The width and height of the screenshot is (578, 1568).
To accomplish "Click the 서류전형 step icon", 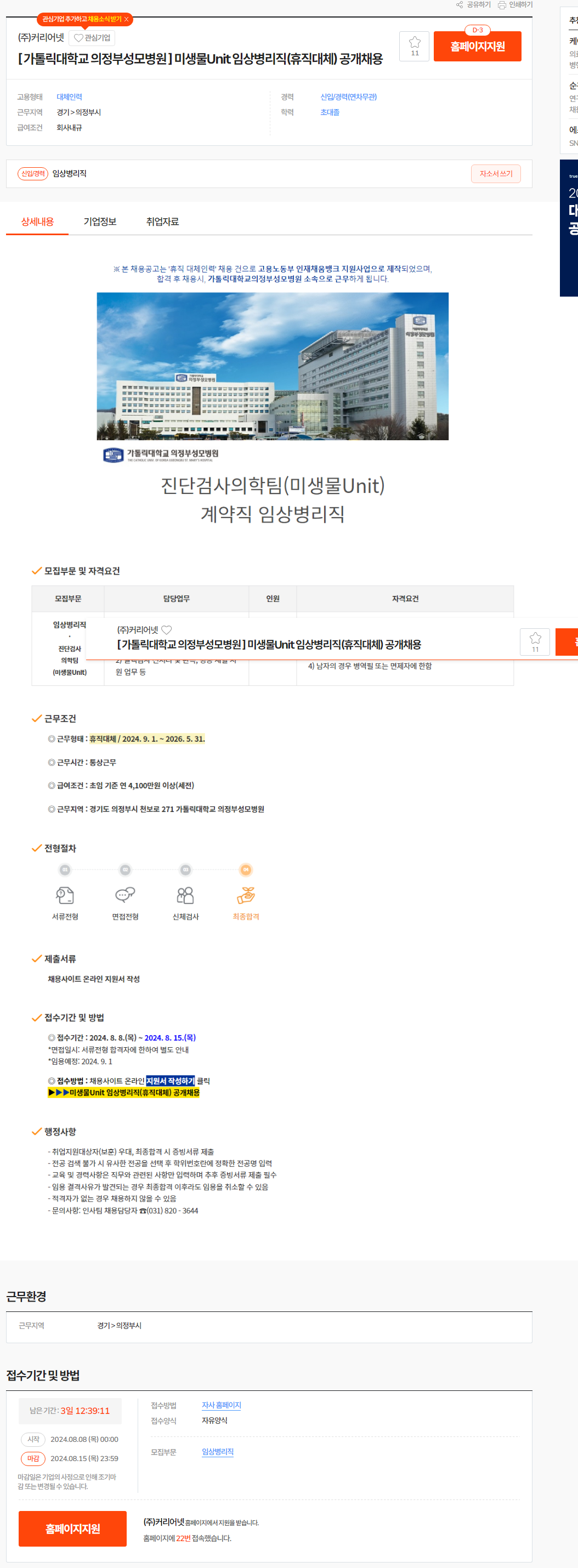I will (65, 895).
